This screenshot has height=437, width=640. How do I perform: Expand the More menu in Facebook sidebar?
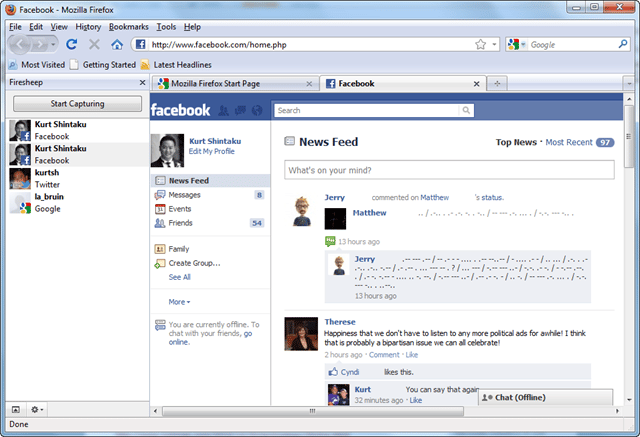click(x=179, y=302)
